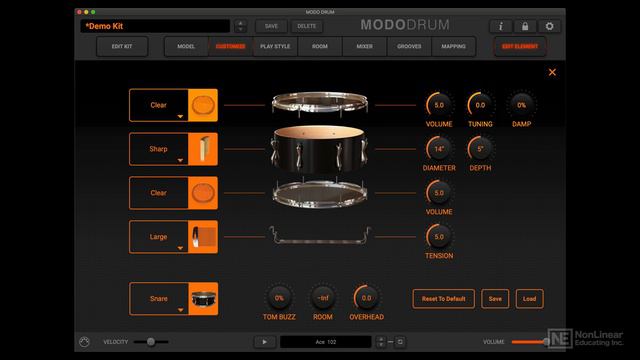Click the DAMP knob
Image resolution: width=640 pixels, height=360 pixels.
click(x=522, y=105)
